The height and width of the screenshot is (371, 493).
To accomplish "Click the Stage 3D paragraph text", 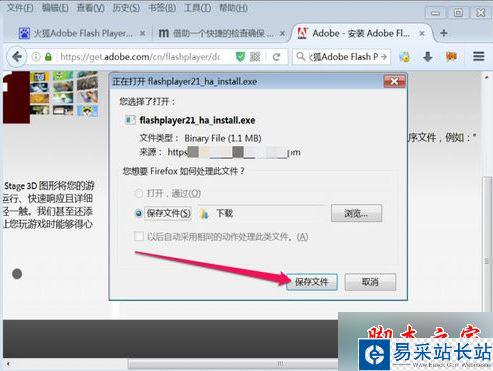I will [x=49, y=205].
